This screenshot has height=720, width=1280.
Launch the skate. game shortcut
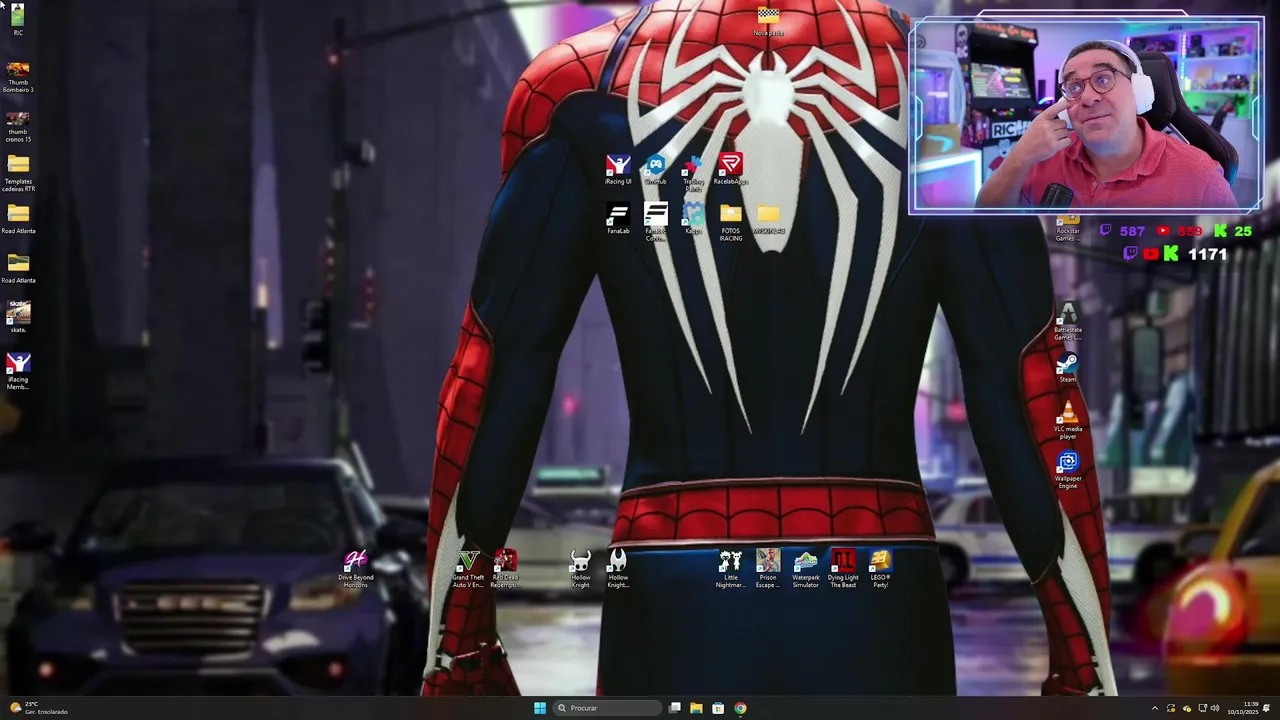pos(18,318)
